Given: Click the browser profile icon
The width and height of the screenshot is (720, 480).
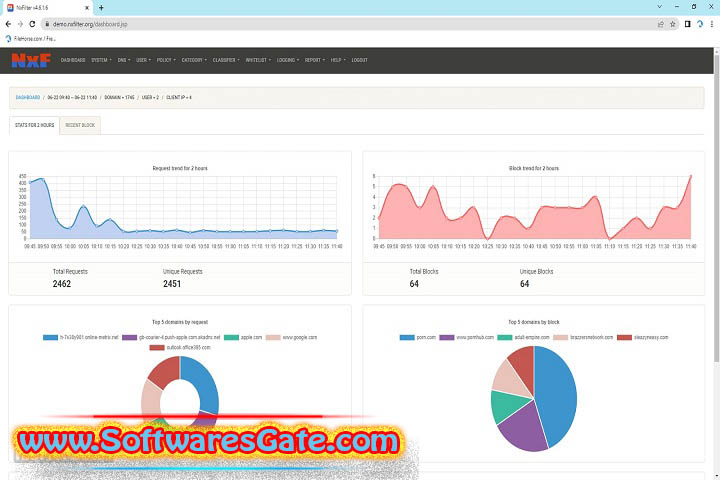Looking at the screenshot, I should [700, 24].
